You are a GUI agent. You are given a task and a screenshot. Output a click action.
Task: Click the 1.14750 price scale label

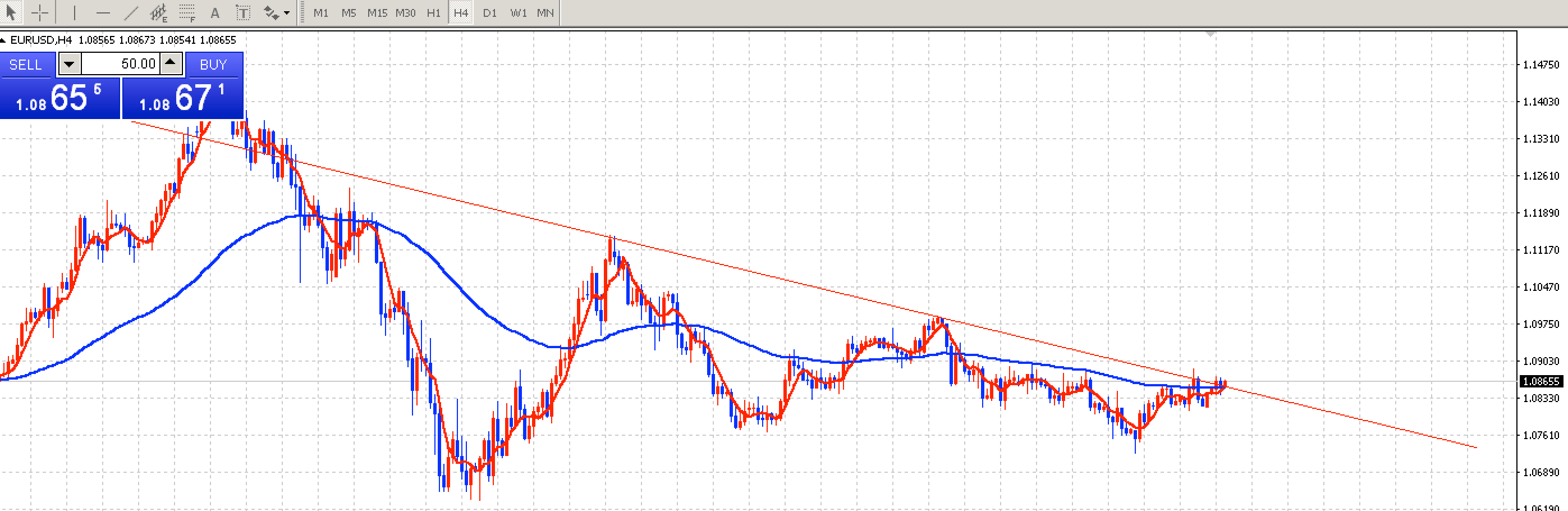1541,65
